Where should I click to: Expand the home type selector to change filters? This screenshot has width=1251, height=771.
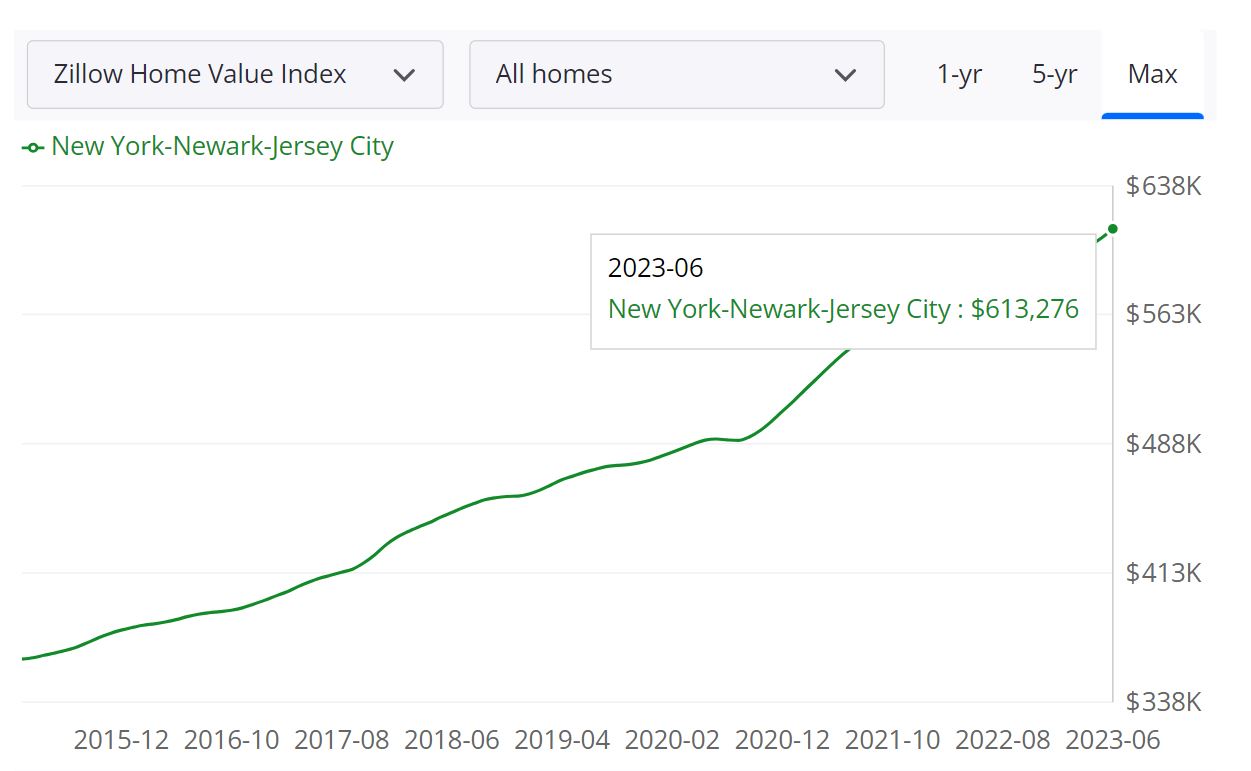[x=676, y=74]
